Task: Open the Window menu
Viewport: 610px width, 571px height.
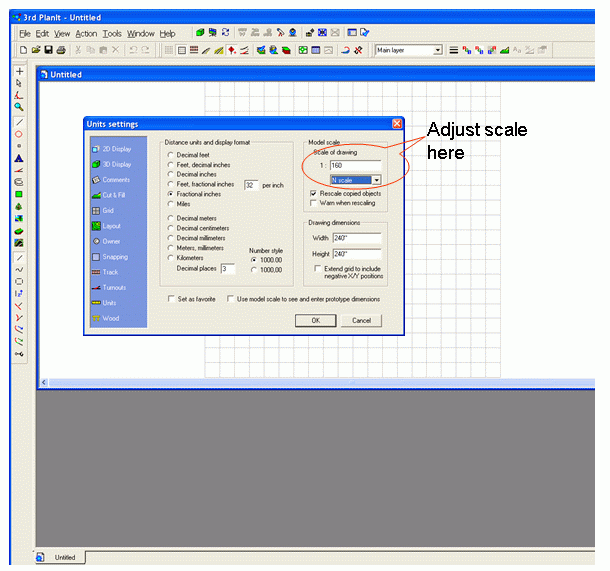Action: [141, 34]
